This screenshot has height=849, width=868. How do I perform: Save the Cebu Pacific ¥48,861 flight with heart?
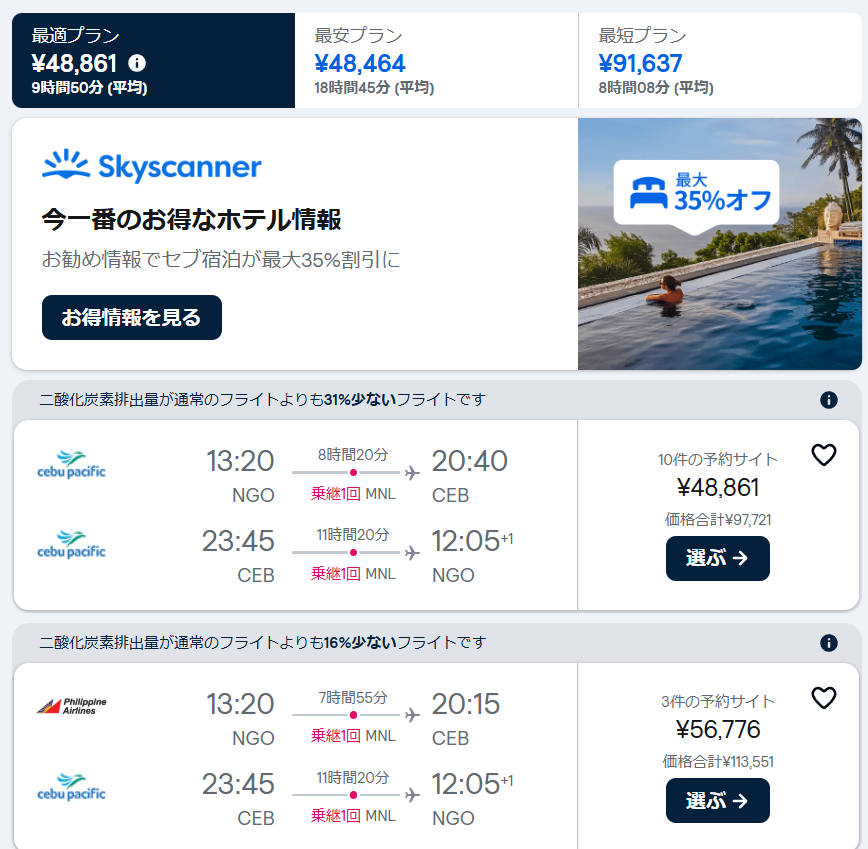click(x=823, y=456)
